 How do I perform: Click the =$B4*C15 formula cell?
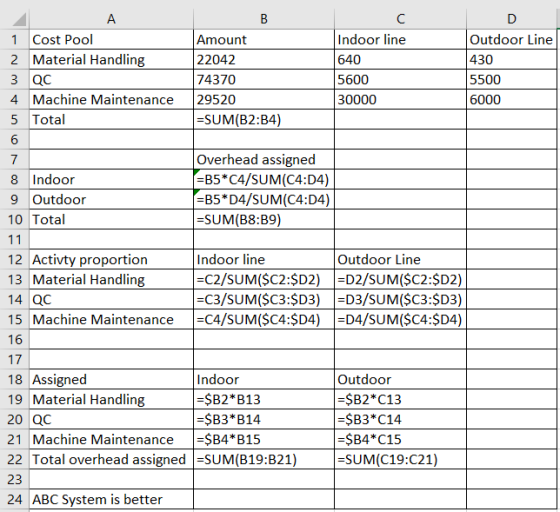click(400, 439)
